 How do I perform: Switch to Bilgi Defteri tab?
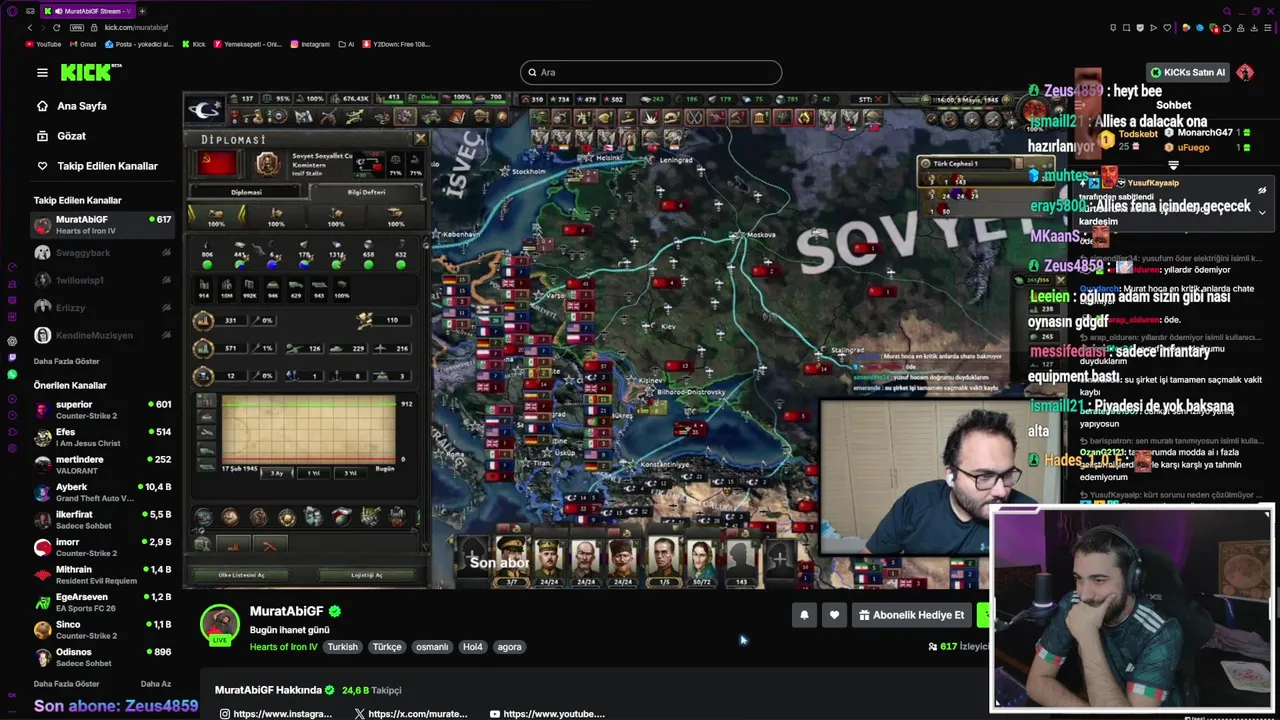tap(366, 192)
